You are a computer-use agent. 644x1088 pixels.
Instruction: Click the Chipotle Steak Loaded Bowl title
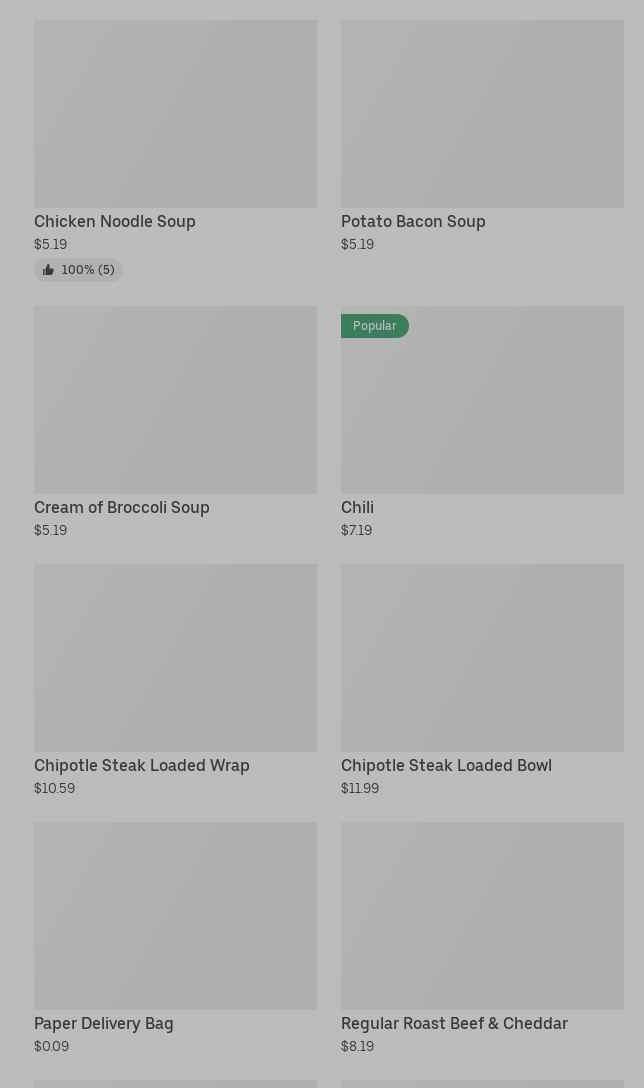coord(446,765)
